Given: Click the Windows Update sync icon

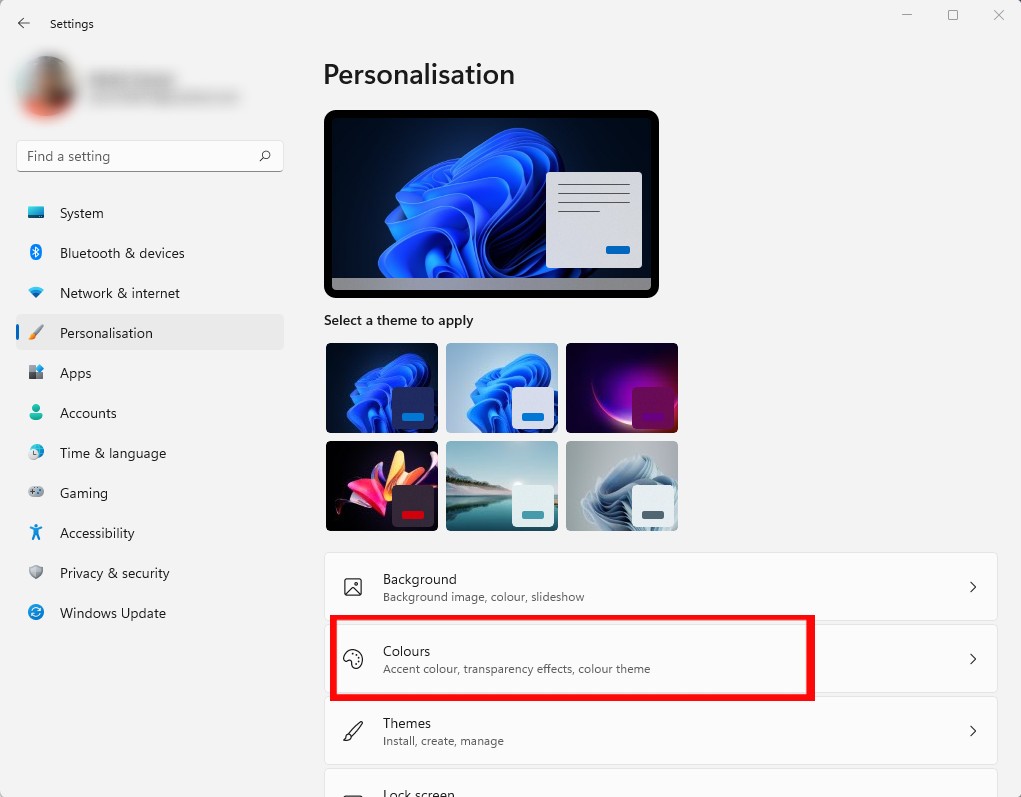Looking at the screenshot, I should point(36,613).
